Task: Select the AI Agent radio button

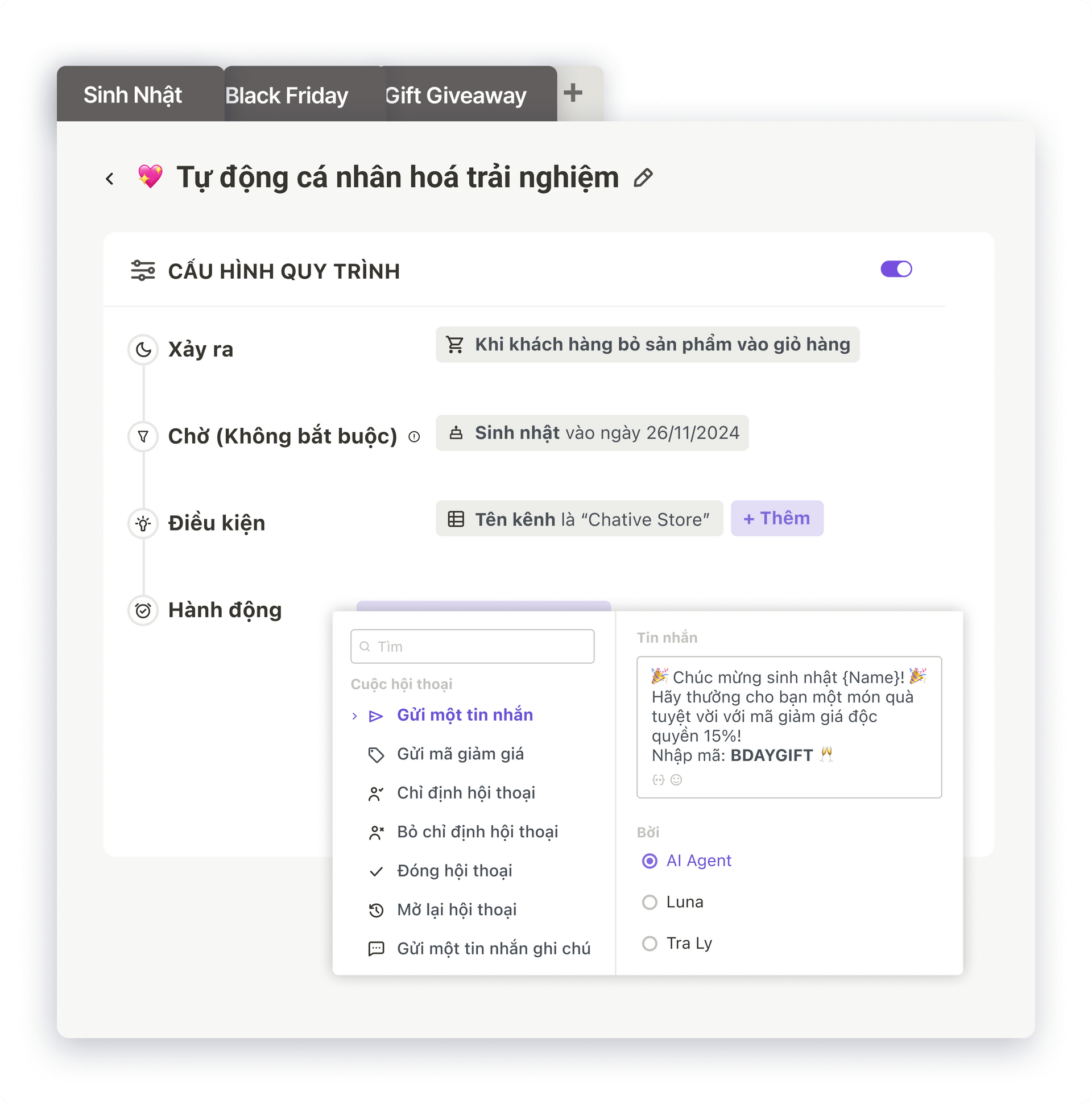Action: pos(650,860)
